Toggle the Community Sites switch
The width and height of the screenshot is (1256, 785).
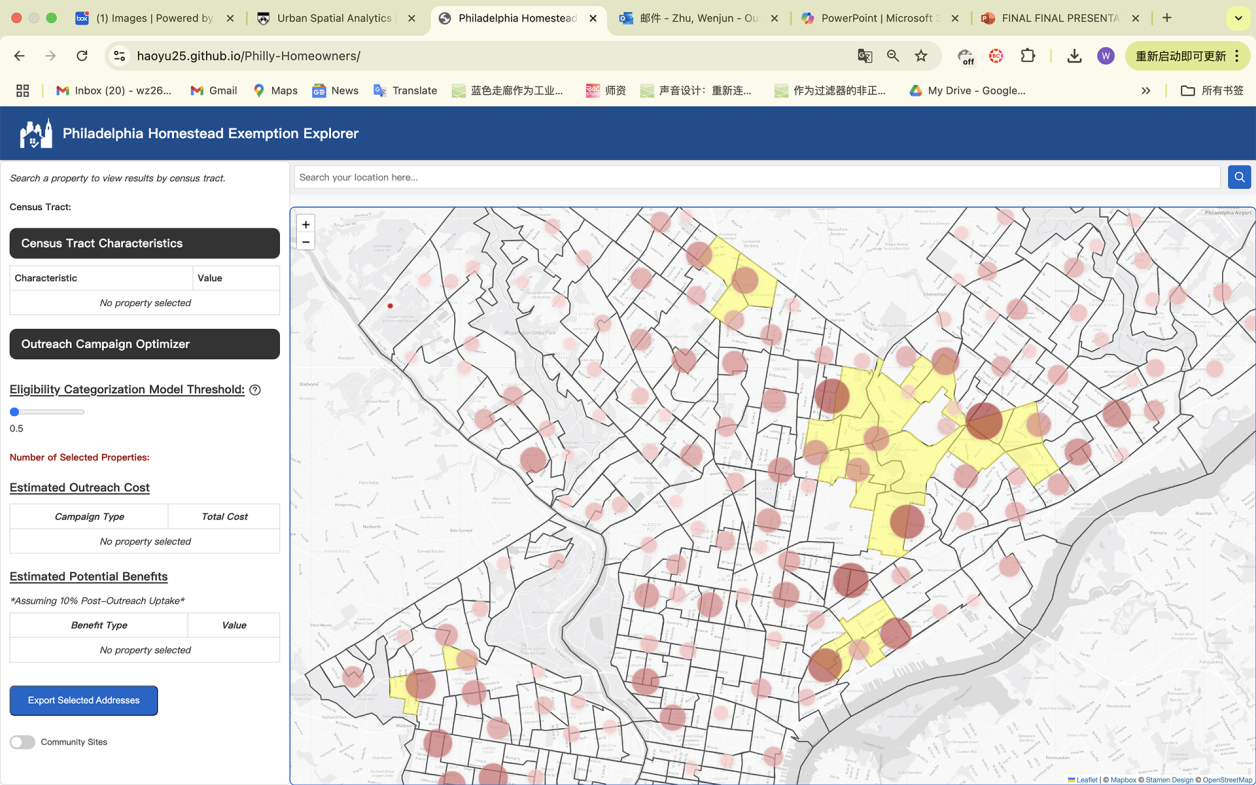pyautogui.click(x=22, y=742)
